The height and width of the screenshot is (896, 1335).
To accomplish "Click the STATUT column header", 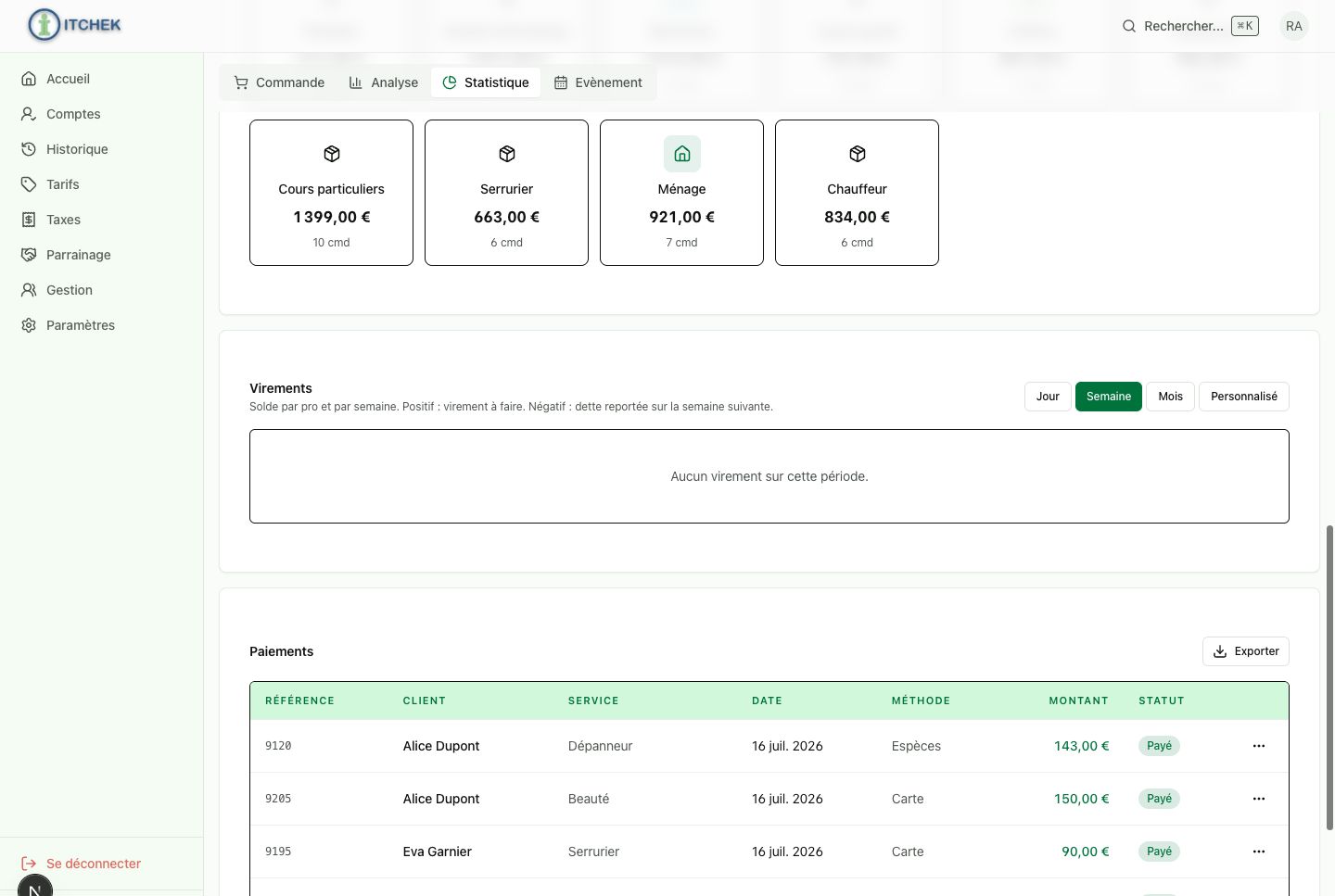I will coord(1162,700).
